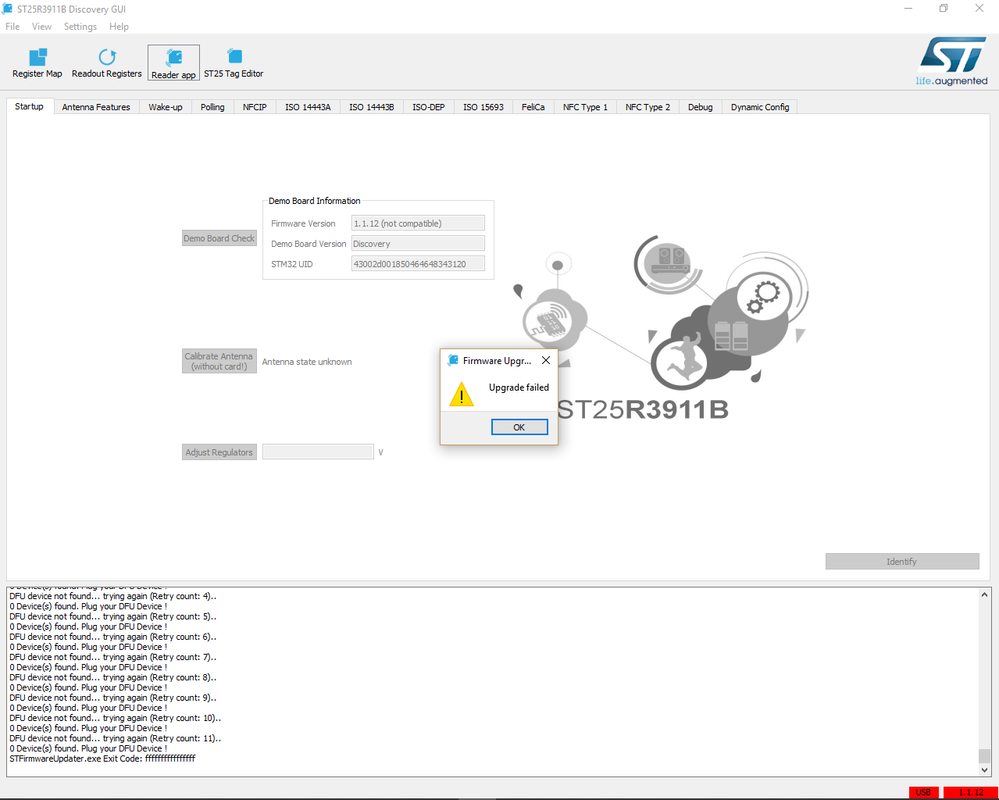Screen dimensions: 999x800
Task: Click the Firmware Version field
Action: click(418, 223)
